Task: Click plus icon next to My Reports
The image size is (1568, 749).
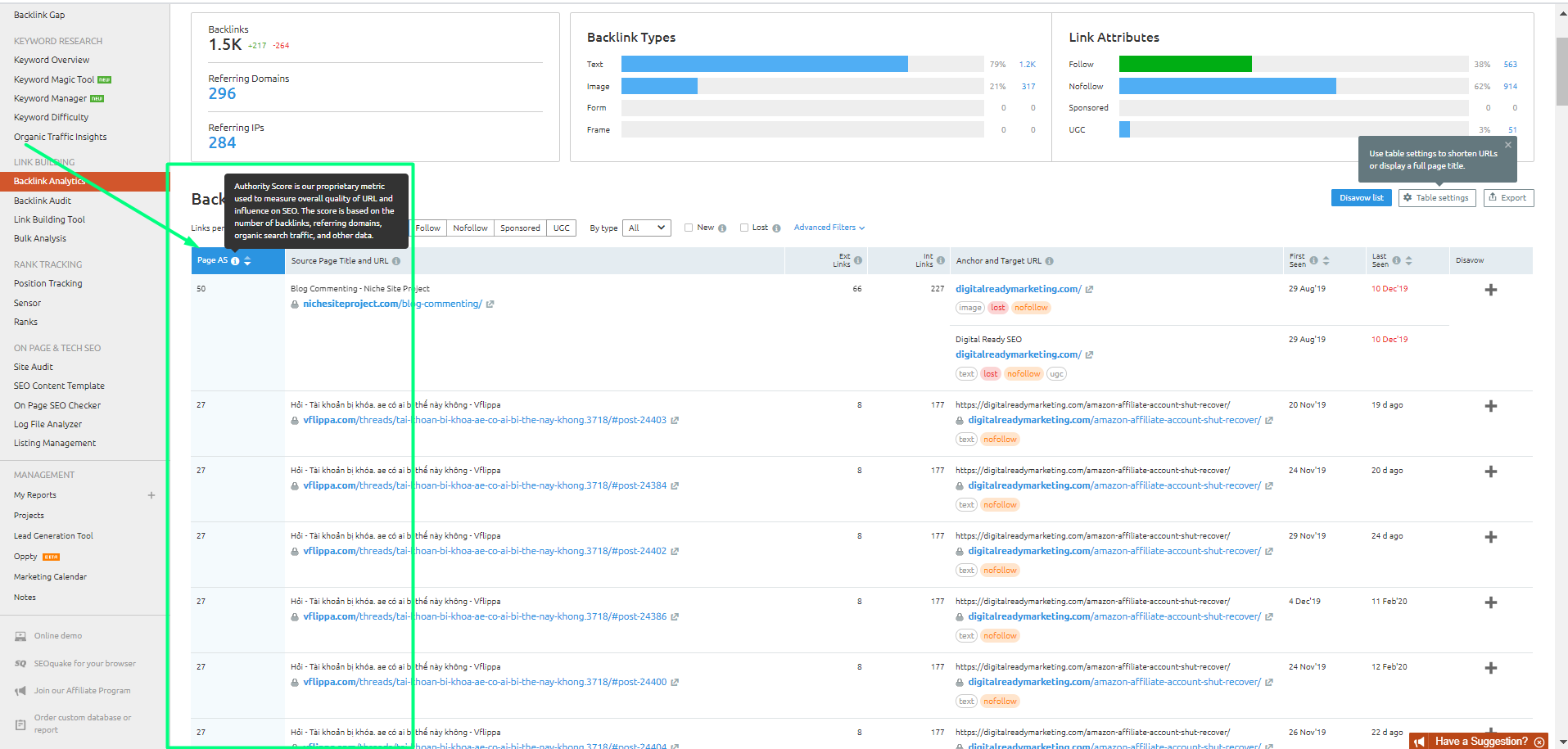Action: tap(151, 495)
